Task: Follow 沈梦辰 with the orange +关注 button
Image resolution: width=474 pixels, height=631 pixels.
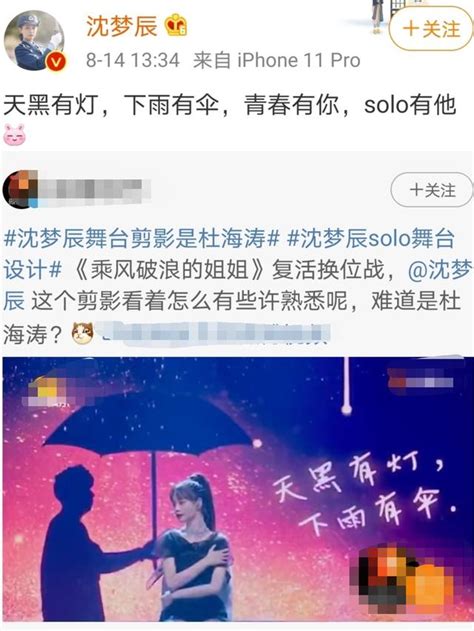Action: click(431, 29)
